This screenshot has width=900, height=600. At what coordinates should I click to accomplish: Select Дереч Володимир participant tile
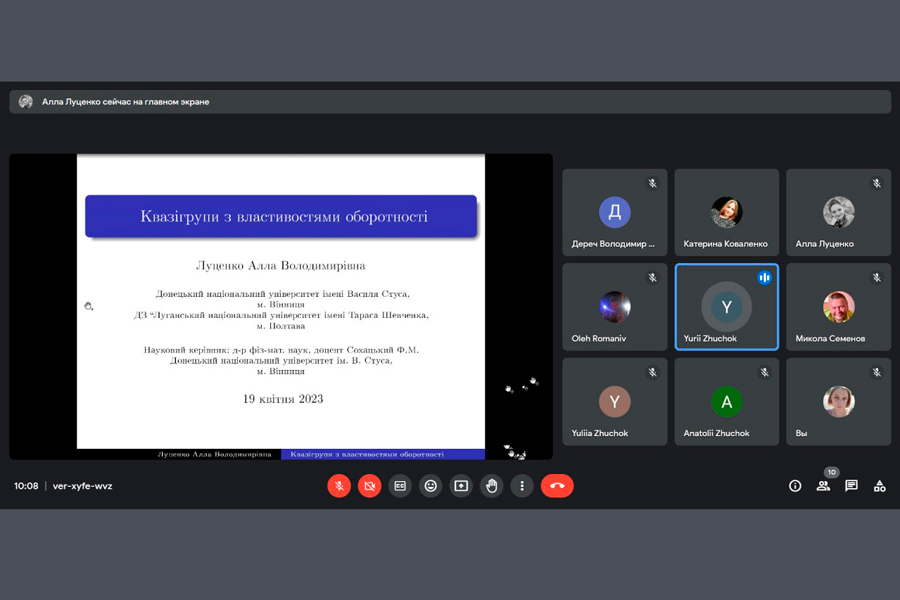pyautogui.click(x=615, y=212)
